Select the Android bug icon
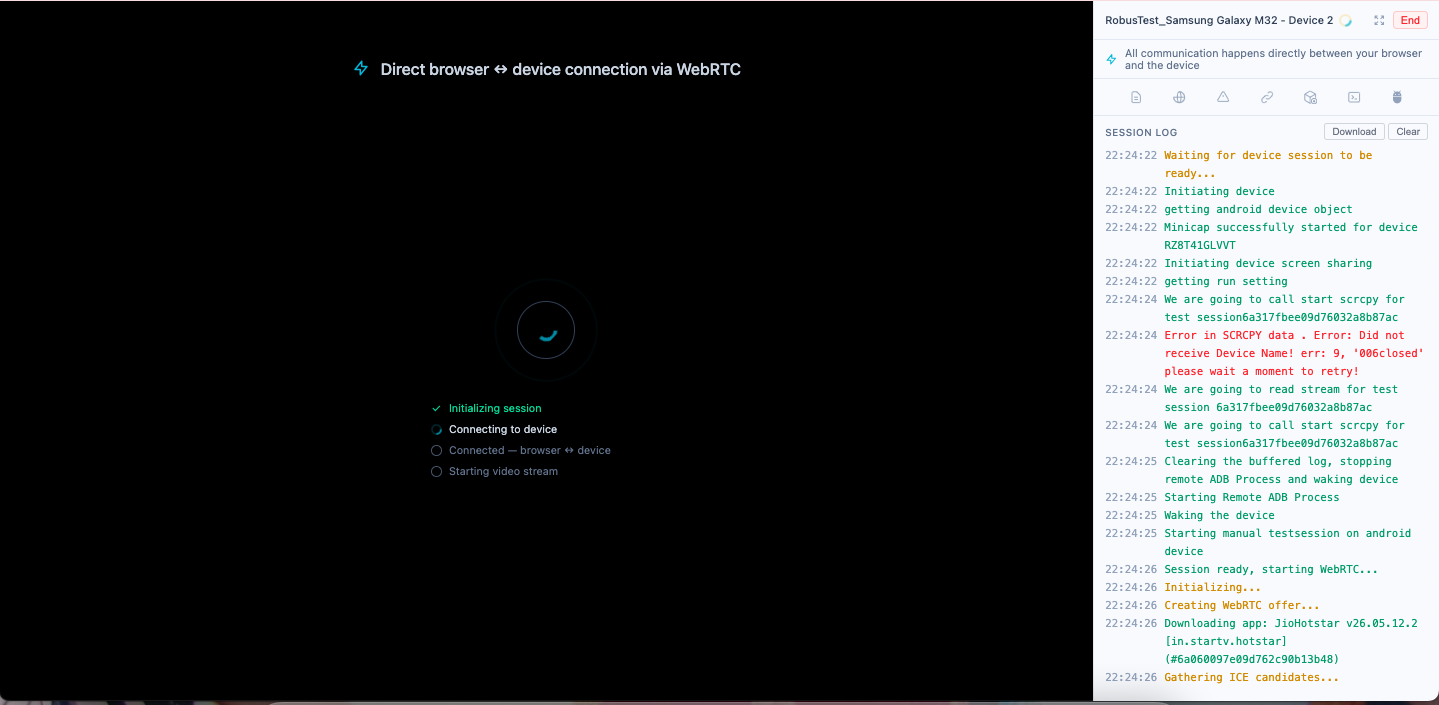 1398,98
